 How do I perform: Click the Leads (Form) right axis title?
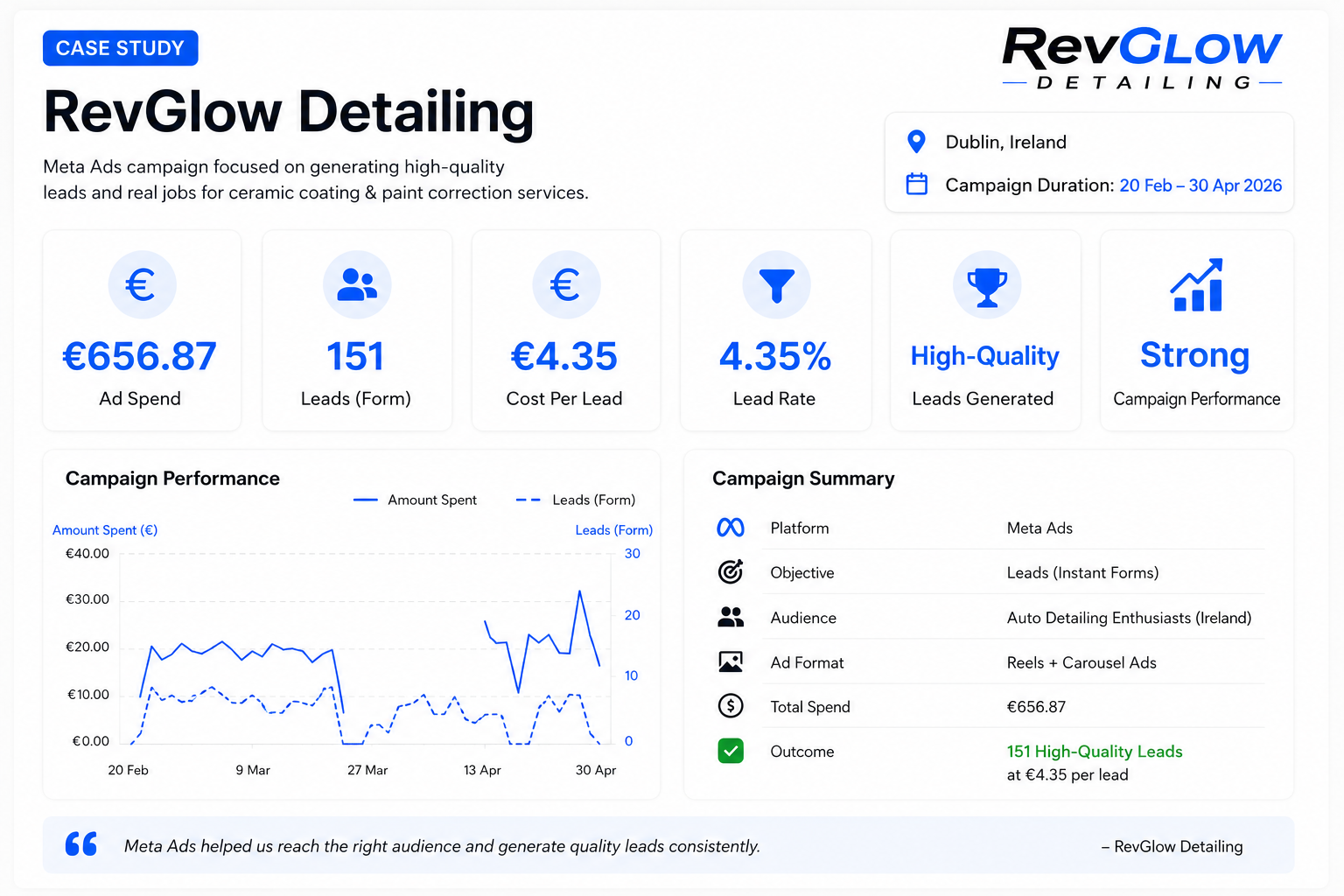point(614,530)
